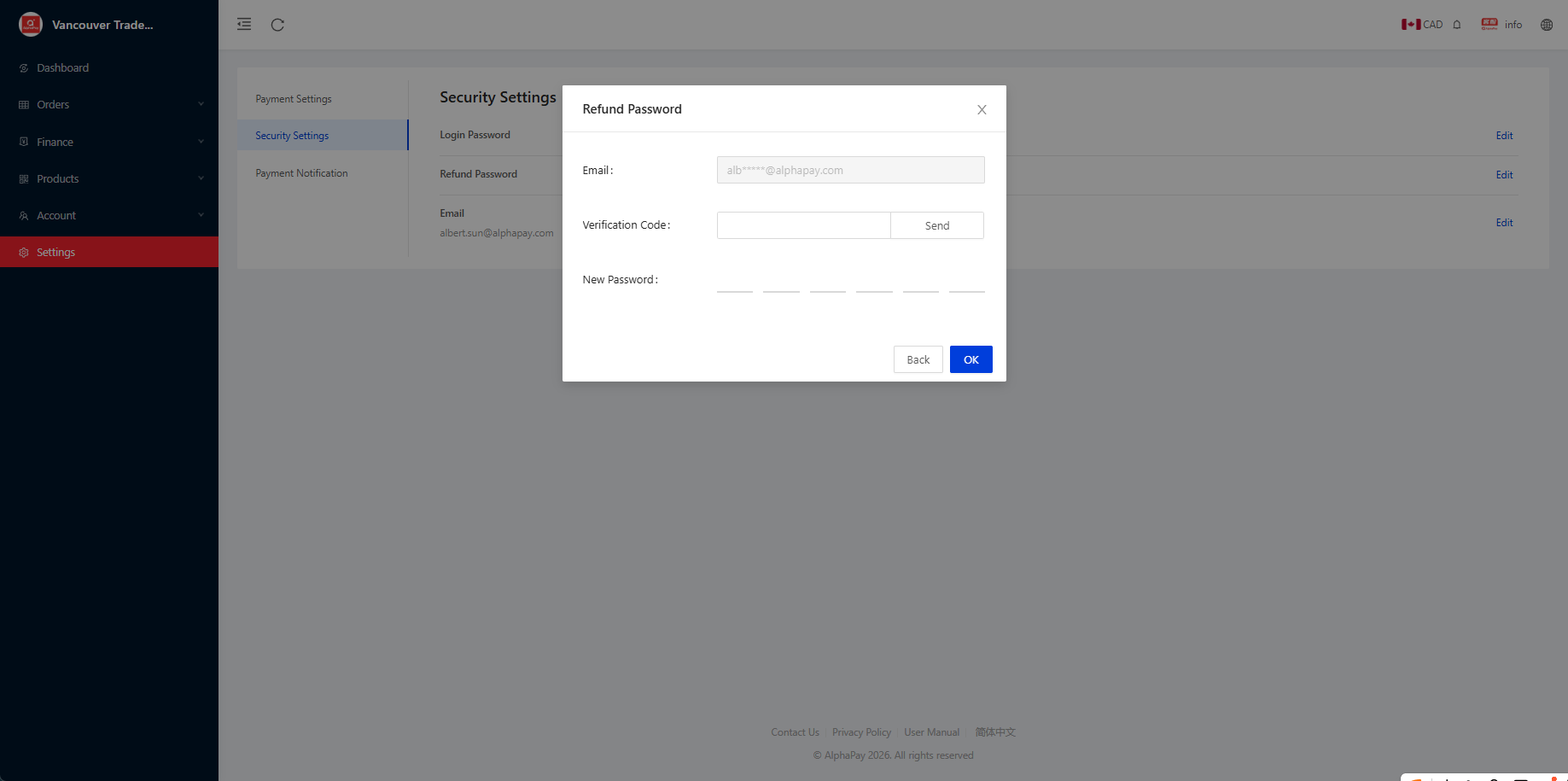Click the first New Password digit box
1568x781 pixels.
(x=734, y=280)
